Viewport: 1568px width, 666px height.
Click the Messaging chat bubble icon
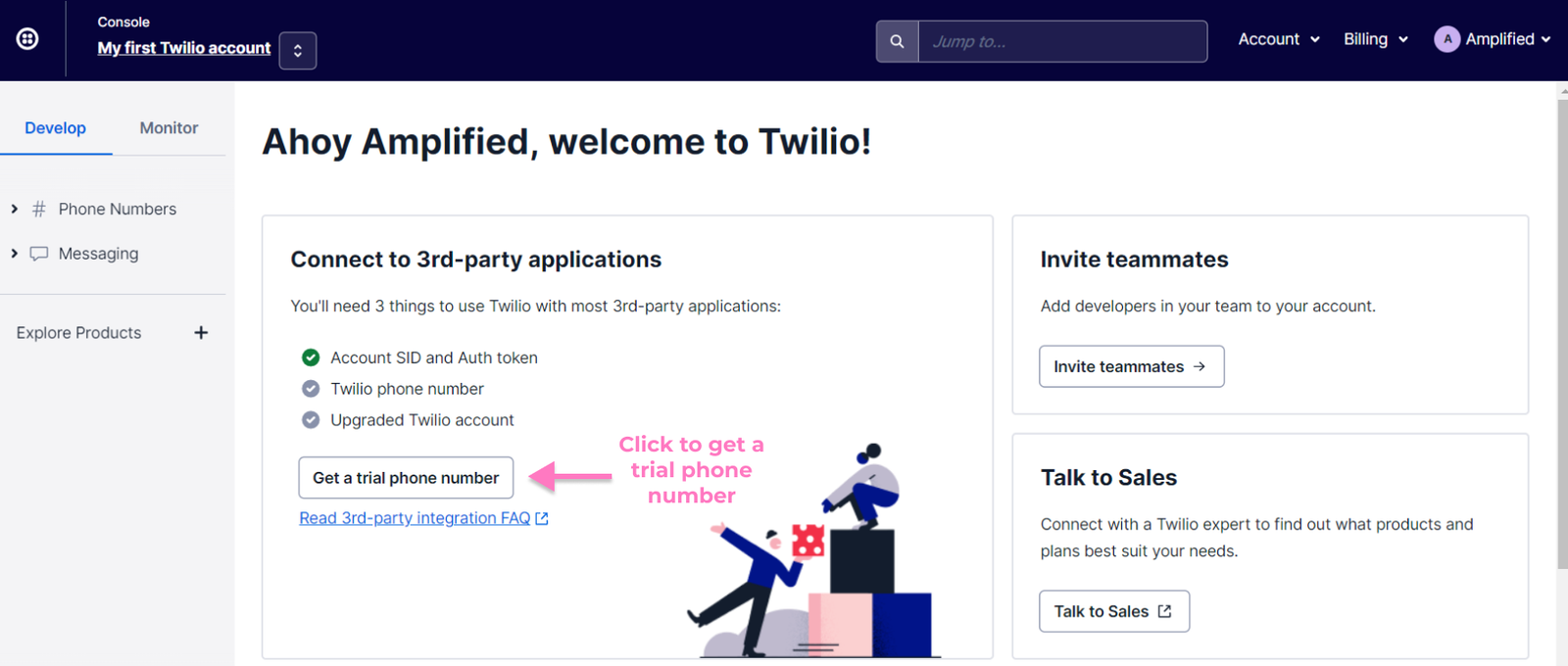pos(39,254)
